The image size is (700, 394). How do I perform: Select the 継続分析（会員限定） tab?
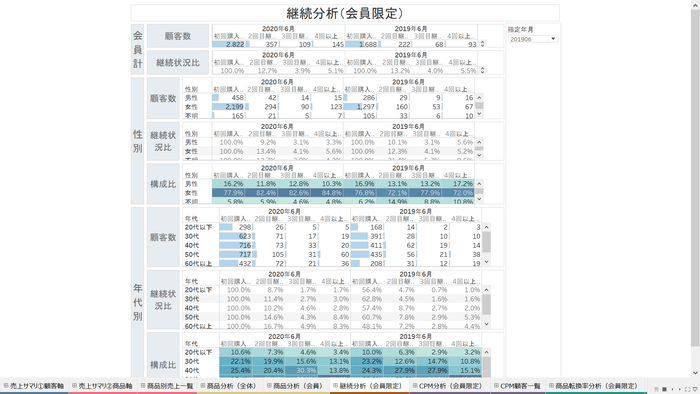pos(369,386)
